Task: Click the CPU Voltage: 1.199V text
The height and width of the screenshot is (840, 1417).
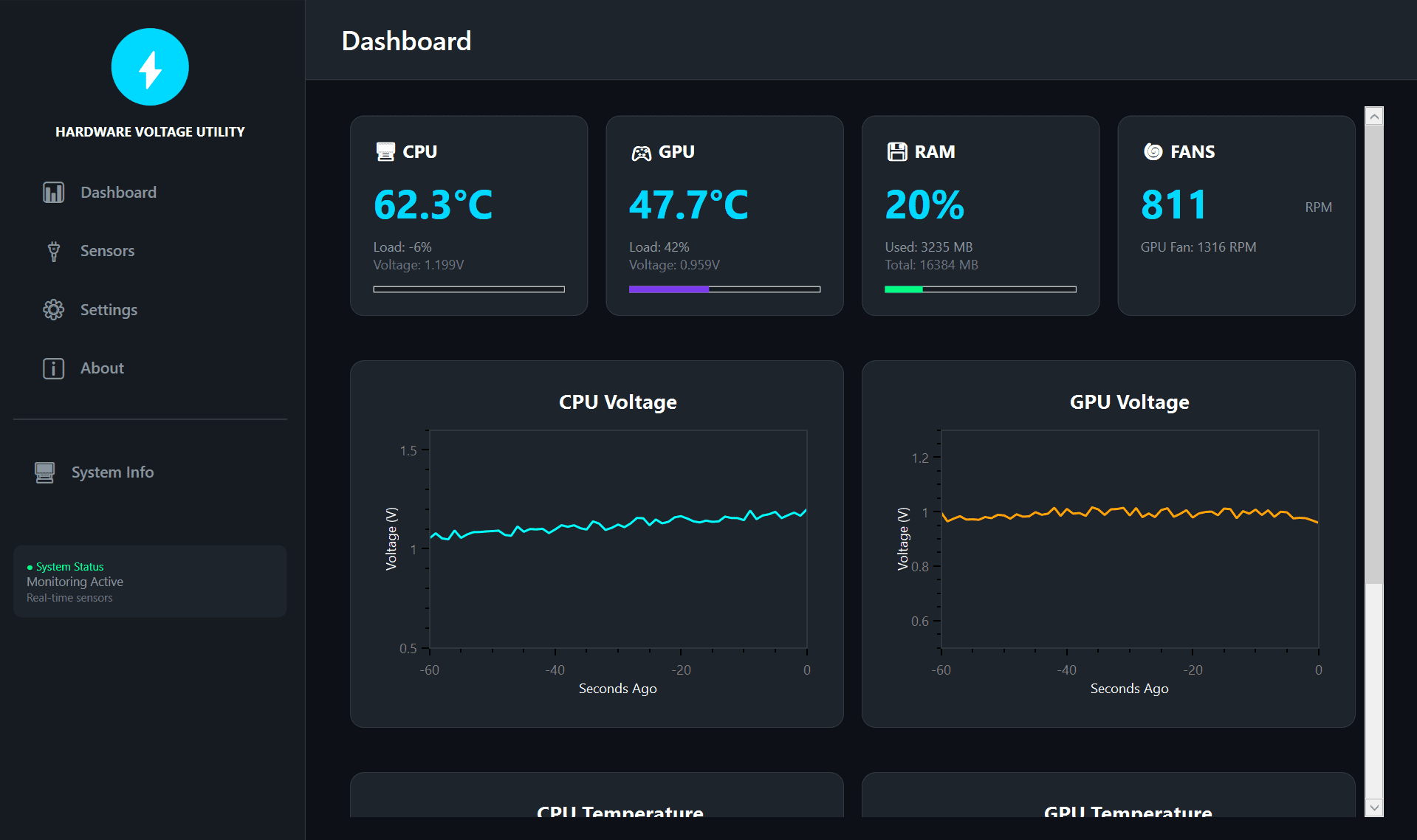Action: (x=419, y=265)
